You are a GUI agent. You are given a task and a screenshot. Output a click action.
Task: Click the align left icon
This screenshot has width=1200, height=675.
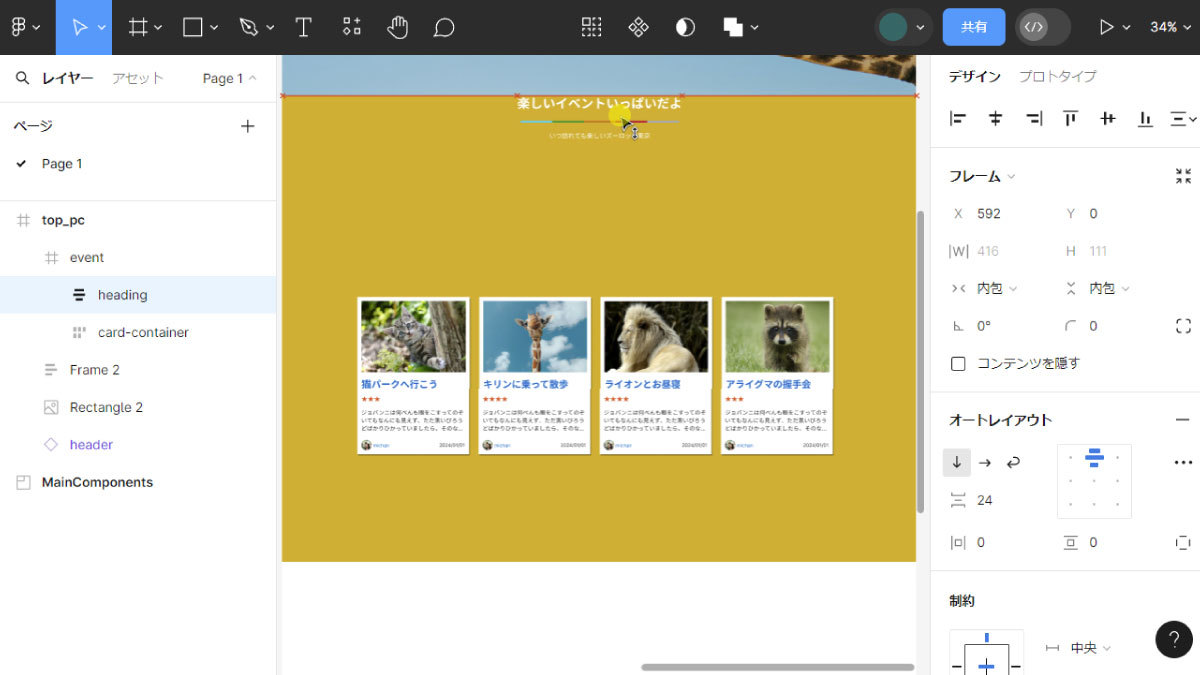click(958, 118)
